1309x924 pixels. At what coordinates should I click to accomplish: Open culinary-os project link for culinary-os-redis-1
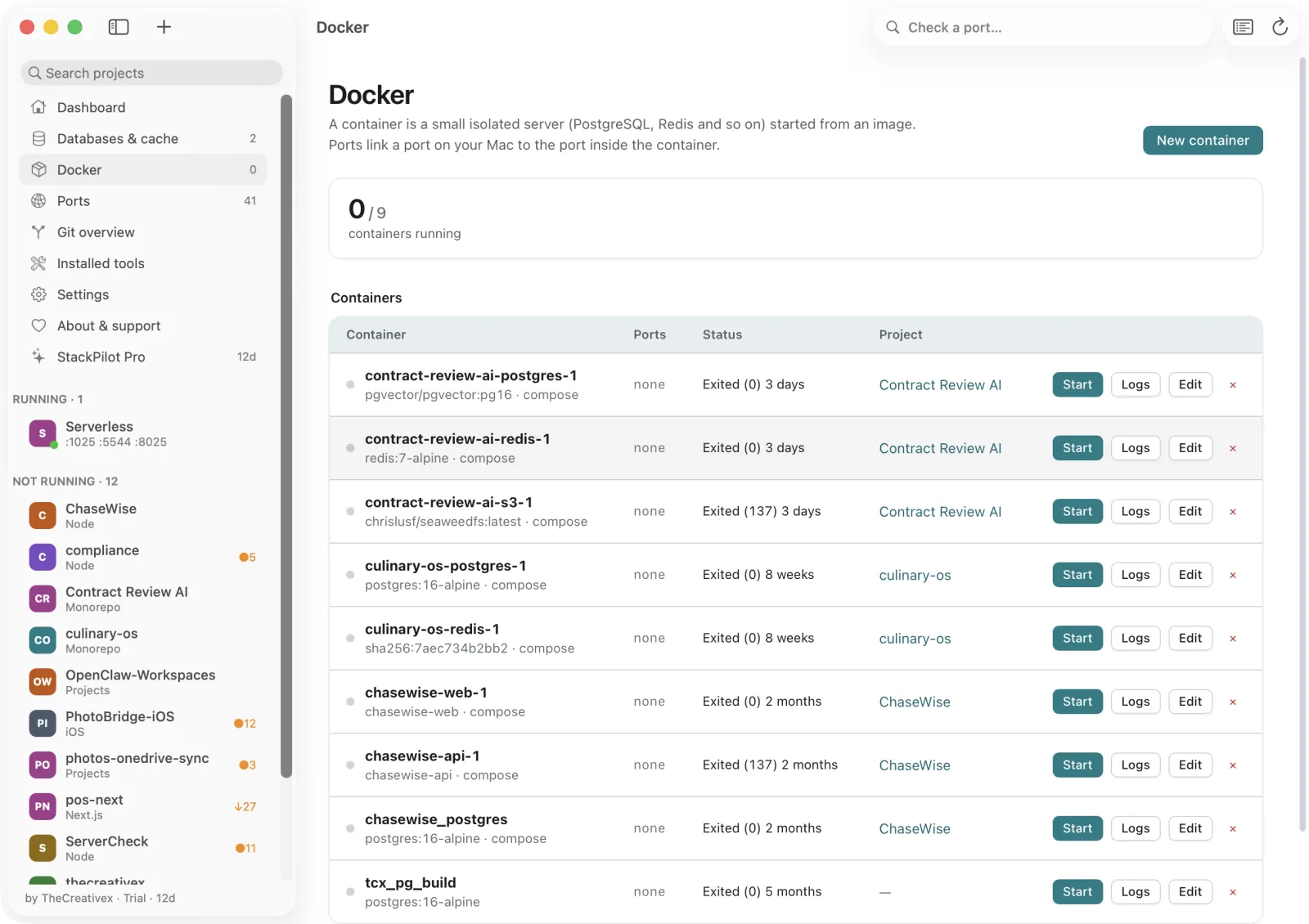pos(915,639)
